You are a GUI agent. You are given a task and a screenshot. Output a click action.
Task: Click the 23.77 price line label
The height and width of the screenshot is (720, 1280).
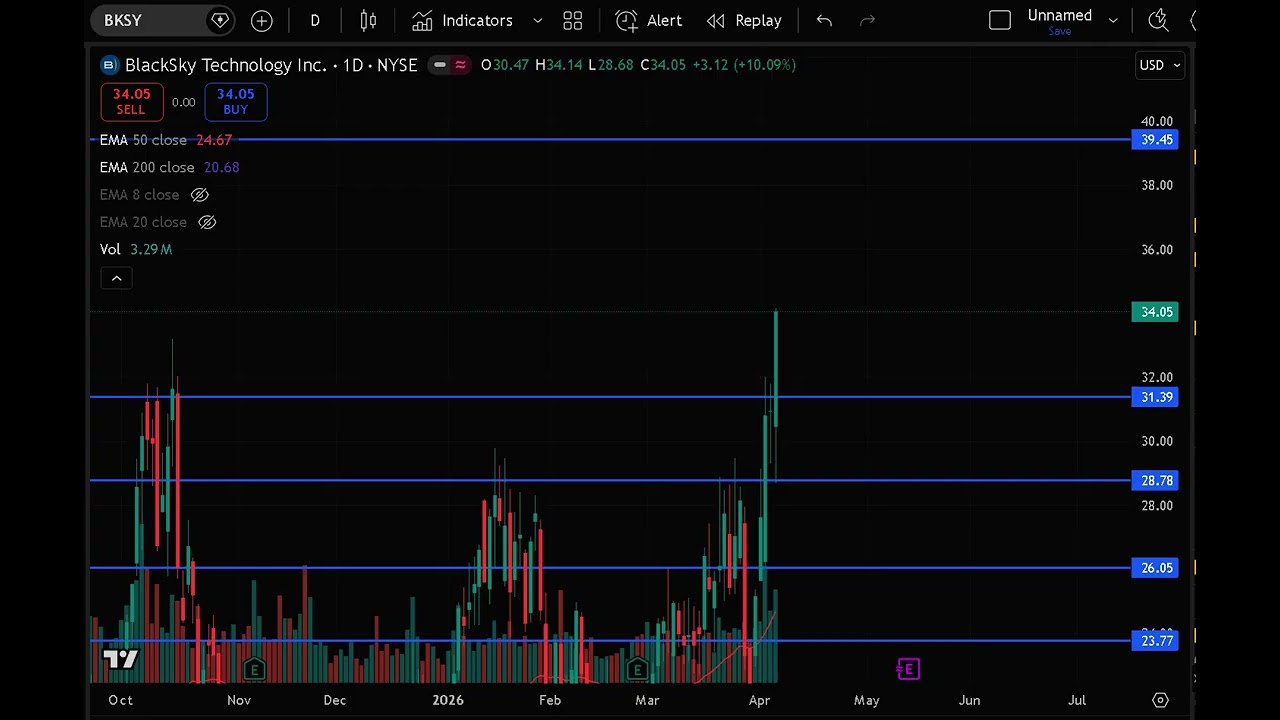pos(1156,641)
